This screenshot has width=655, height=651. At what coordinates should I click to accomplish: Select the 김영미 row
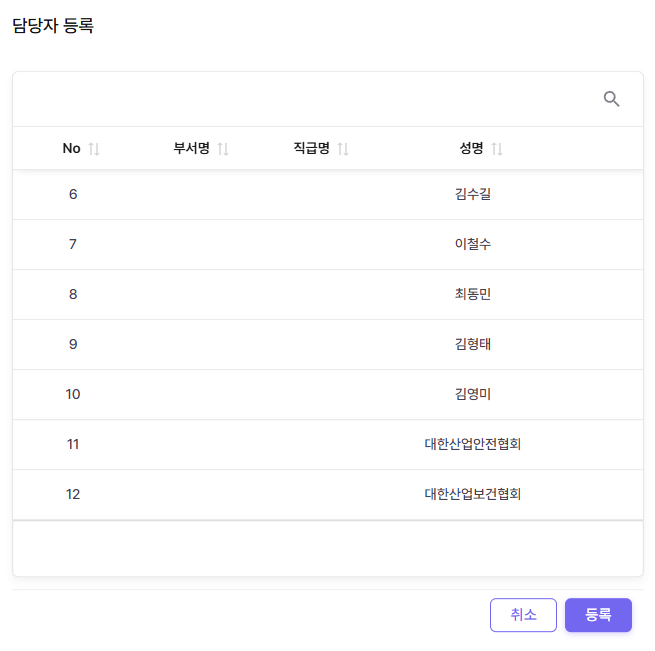click(x=472, y=394)
